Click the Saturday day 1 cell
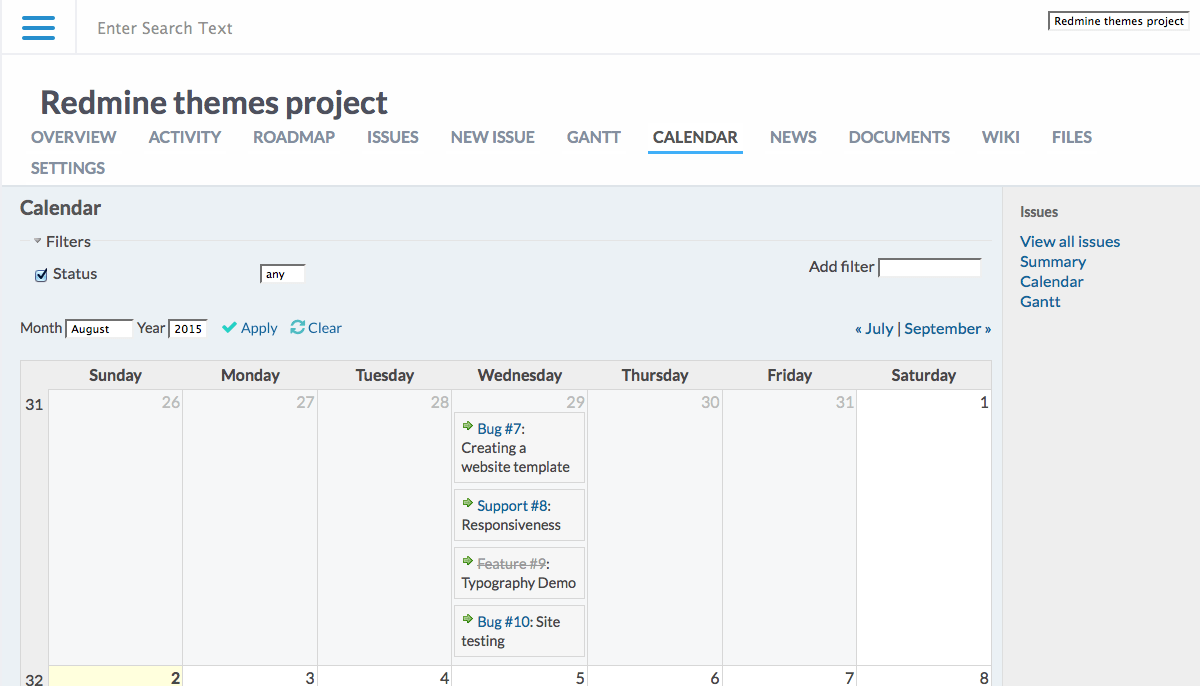This screenshot has width=1200, height=686. (924, 527)
